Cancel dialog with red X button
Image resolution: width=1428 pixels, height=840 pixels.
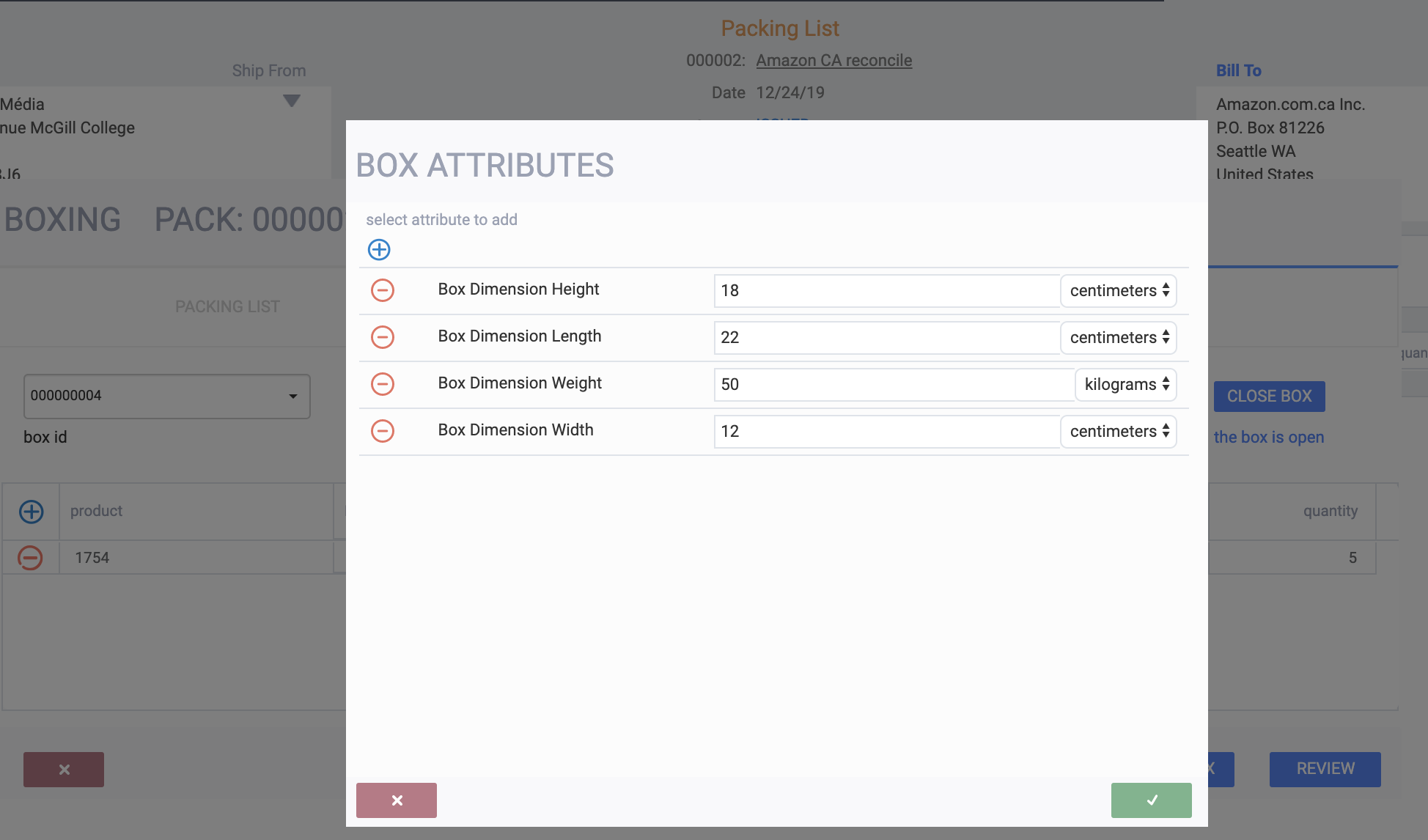(x=397, y=800)
